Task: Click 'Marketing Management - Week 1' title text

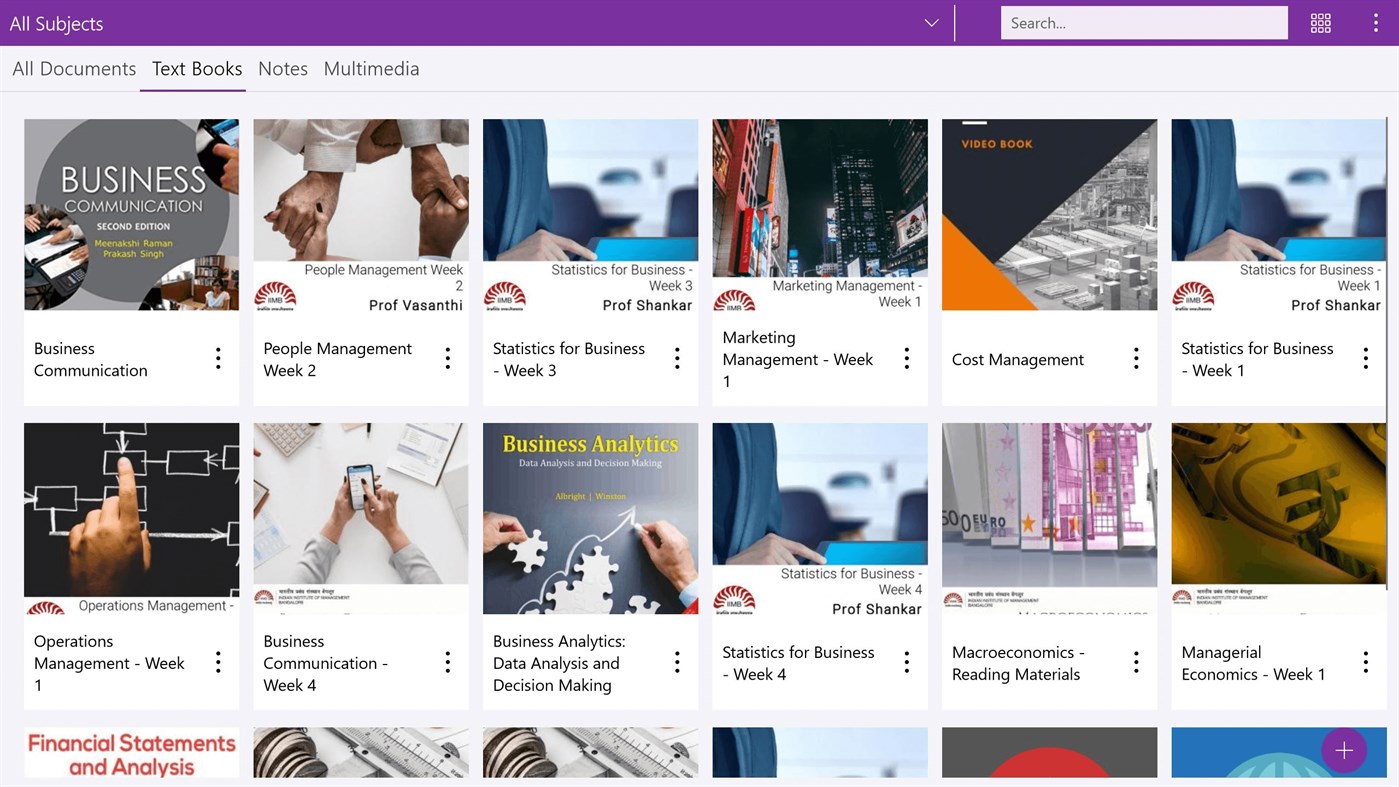Action: tap(798, 359)
